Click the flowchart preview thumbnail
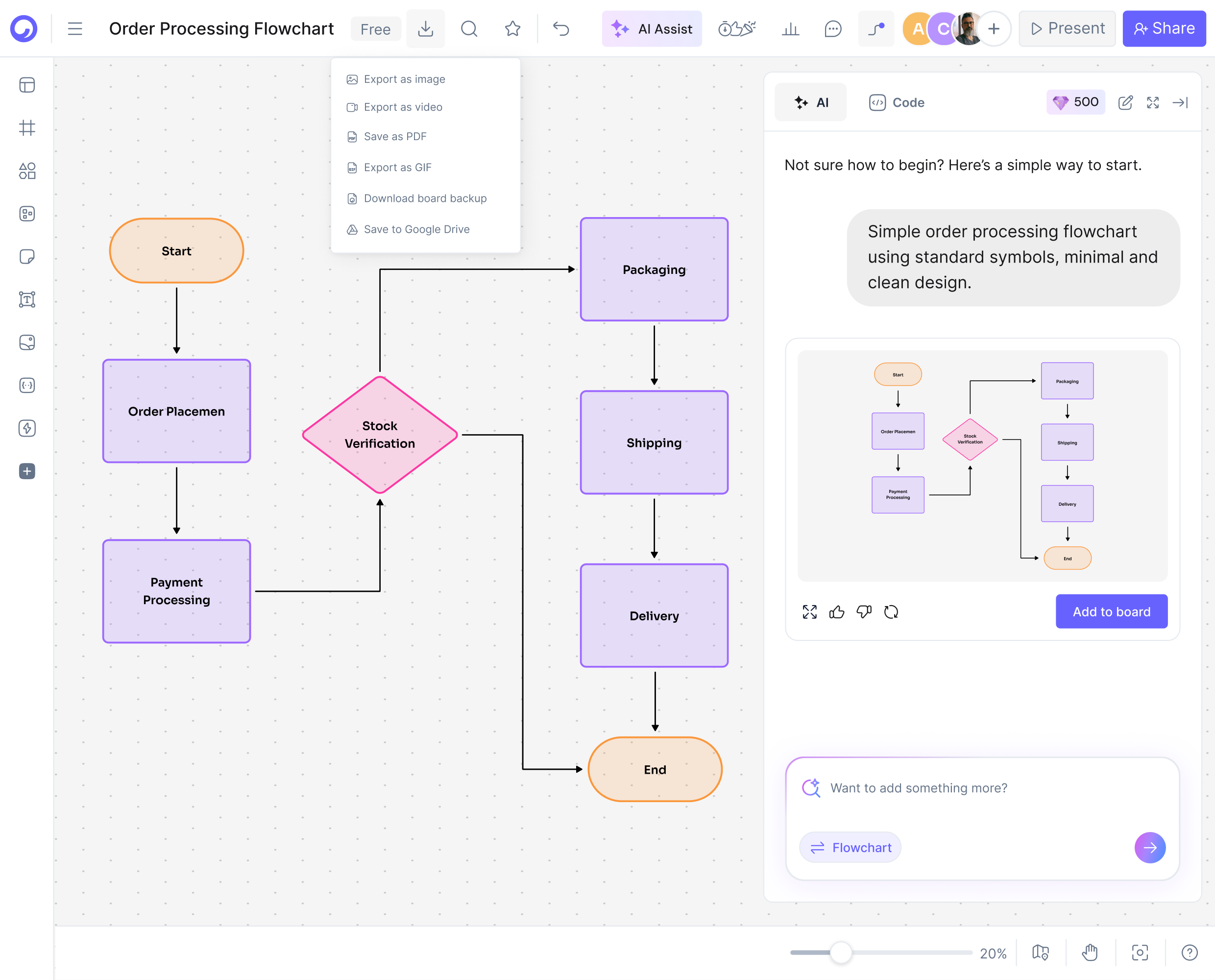The height and width of the screenshot is (980, 1215). 982,465
